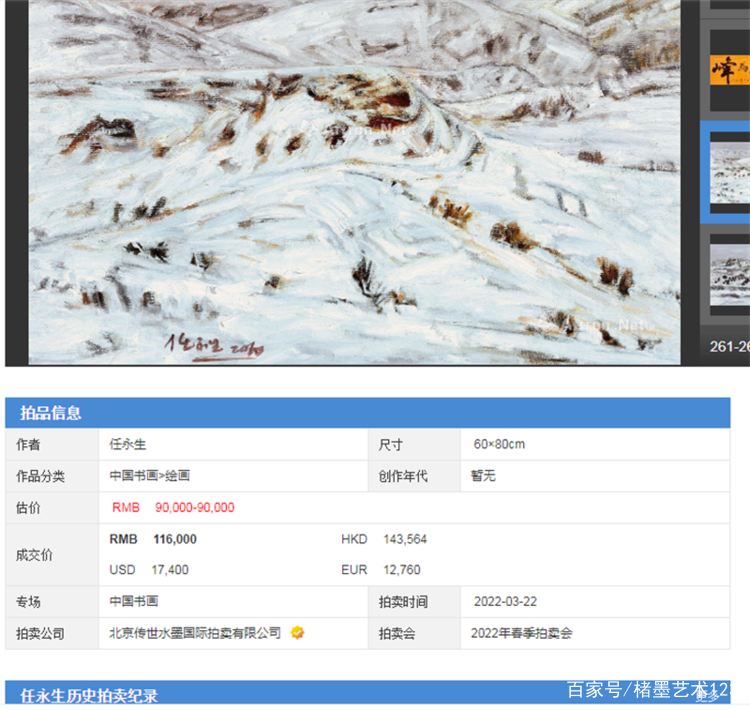750x710 pixels.
Task: Click the 拍卖会 label
Action: click(397, 633)
